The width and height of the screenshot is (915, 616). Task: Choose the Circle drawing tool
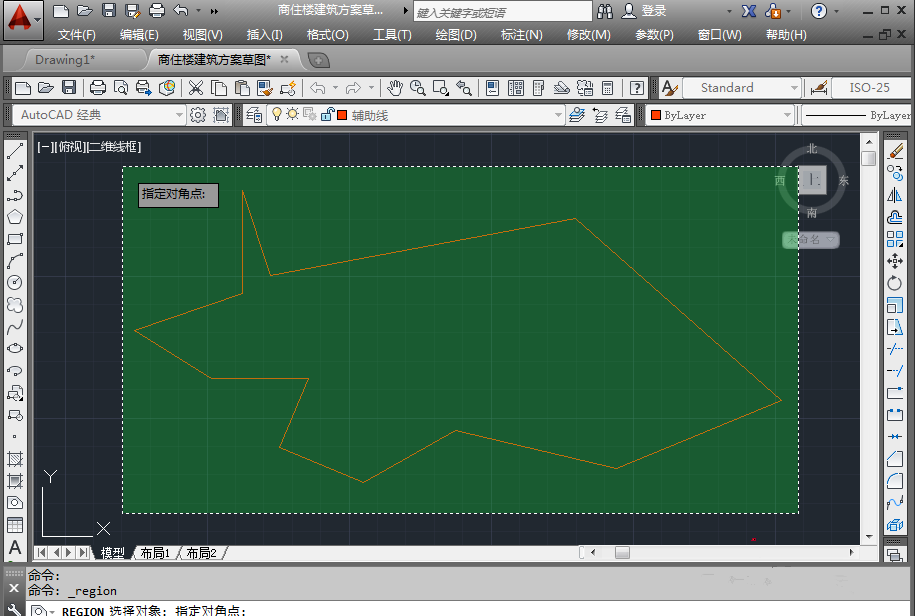[x=15, y=282]
